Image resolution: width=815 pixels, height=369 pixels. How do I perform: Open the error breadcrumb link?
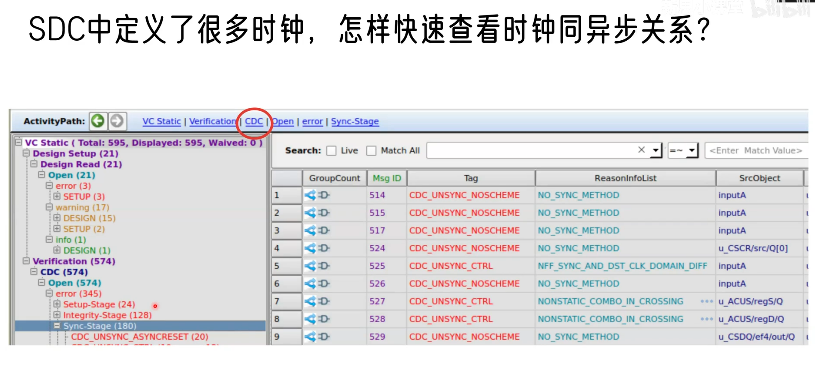[x=312, y=121]
